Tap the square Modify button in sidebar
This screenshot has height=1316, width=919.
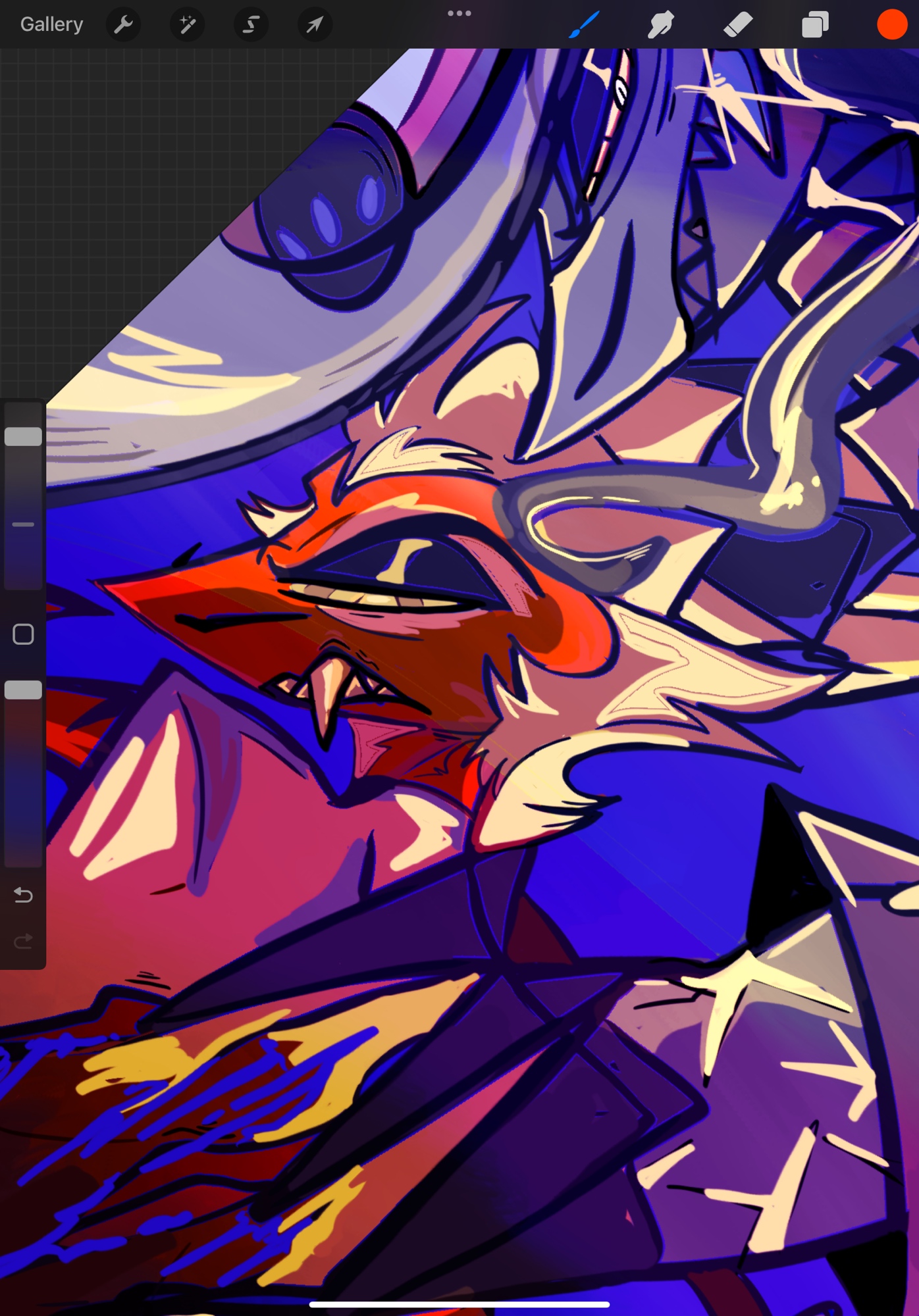click(x=23, y=634)
